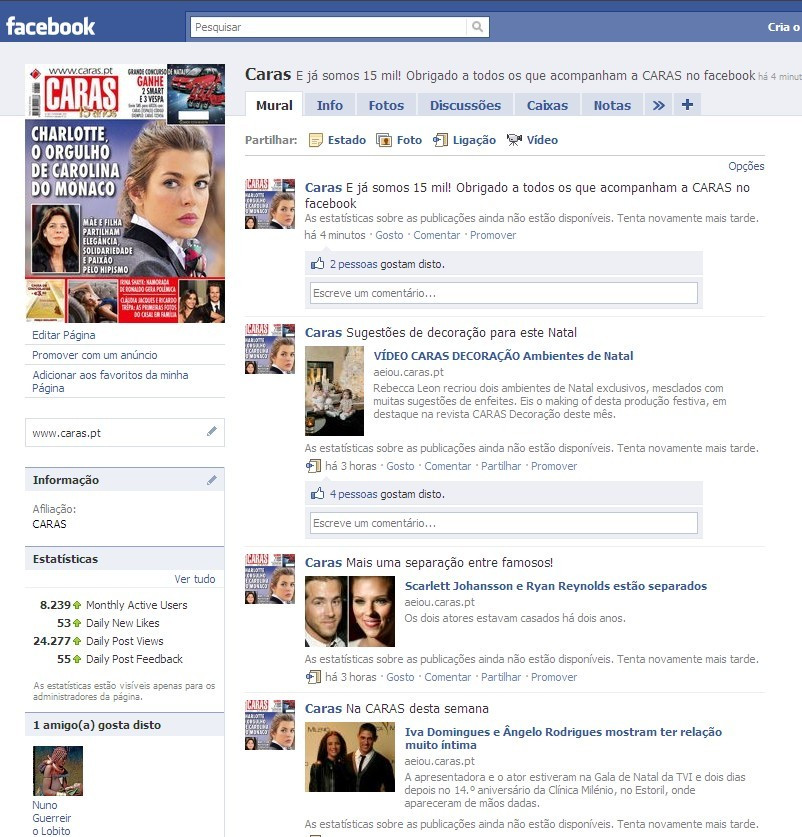The image size is (802, 837).
Task: Click Nuno Guerreiro o Lobito name
Action: 51,818
